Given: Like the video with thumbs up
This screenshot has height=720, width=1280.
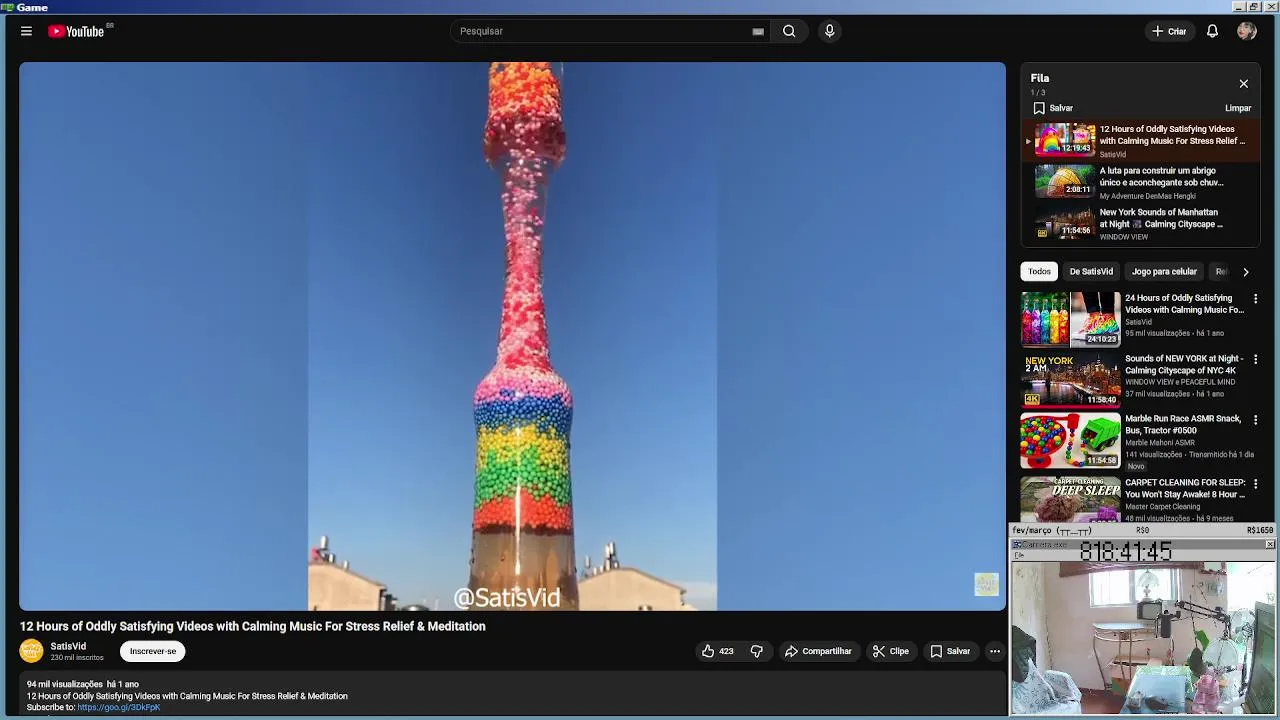Looking at the screenshot, I should click(718, 651).
